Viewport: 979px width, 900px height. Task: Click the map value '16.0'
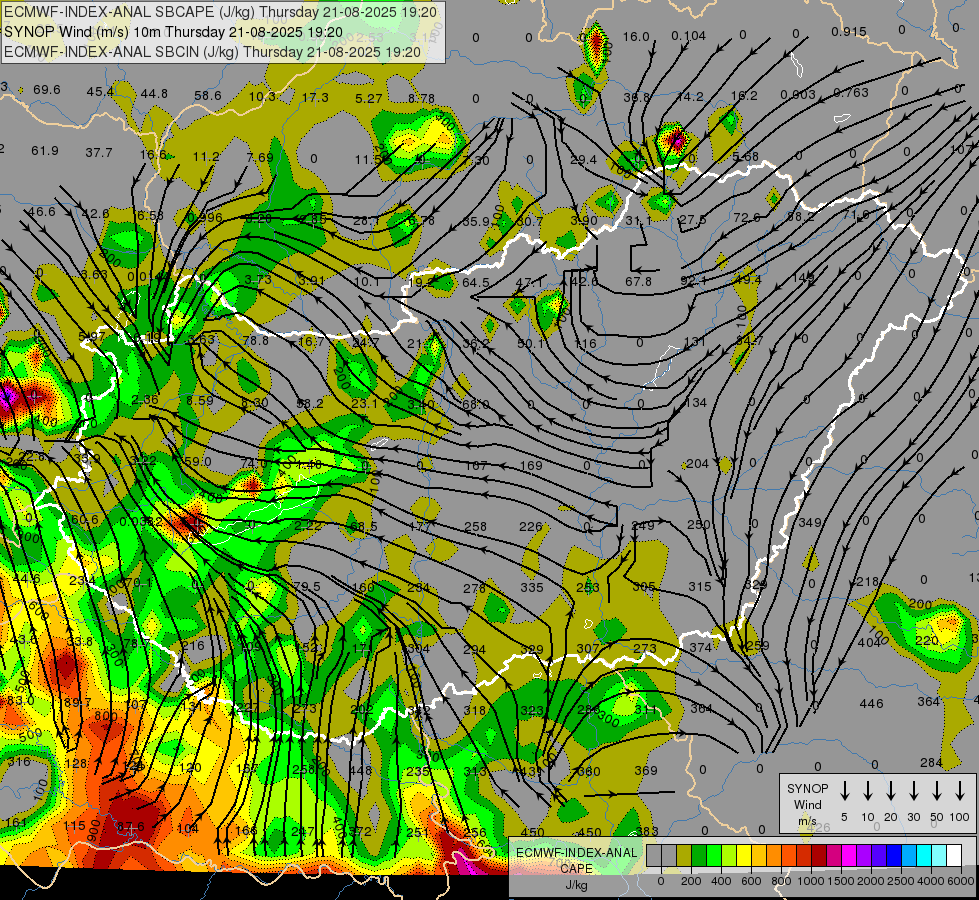[636, 37]
